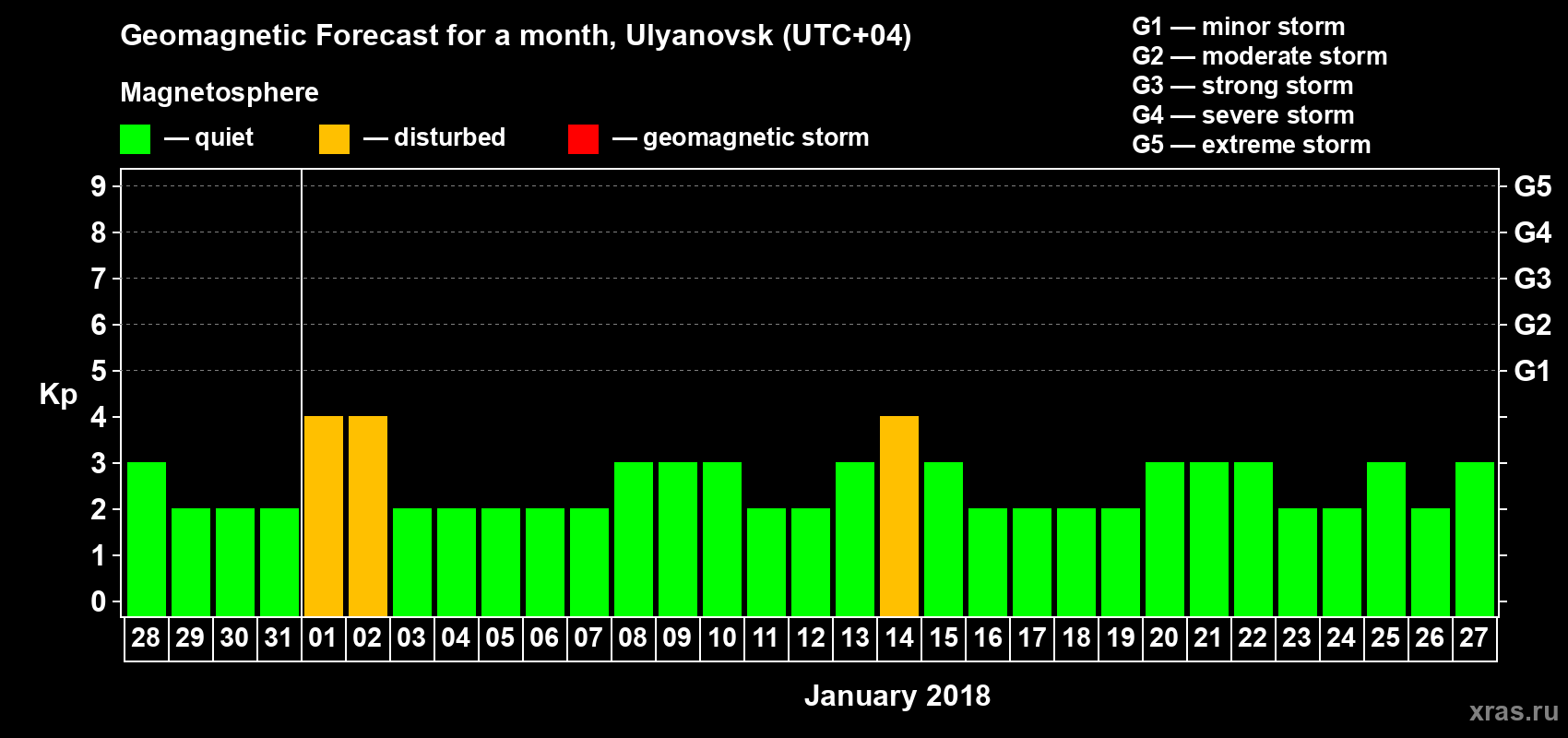The image size is (1568, 738).
Task: Click the green bar for day 18
Action: tap(1076, 563)
